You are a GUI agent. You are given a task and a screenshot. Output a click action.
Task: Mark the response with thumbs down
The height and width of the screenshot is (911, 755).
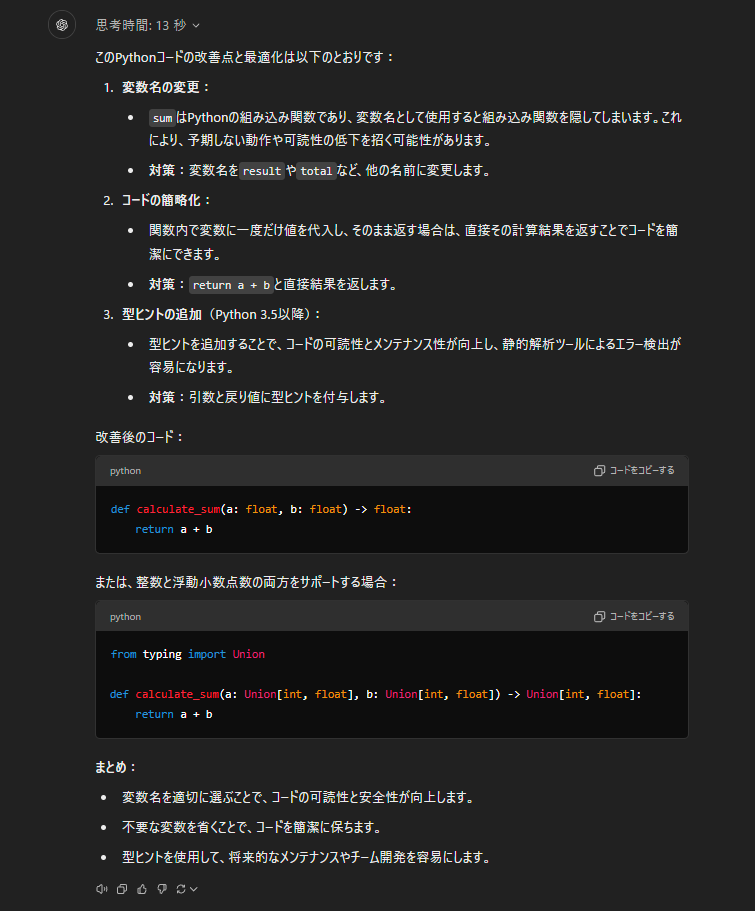tap(161, 888)
